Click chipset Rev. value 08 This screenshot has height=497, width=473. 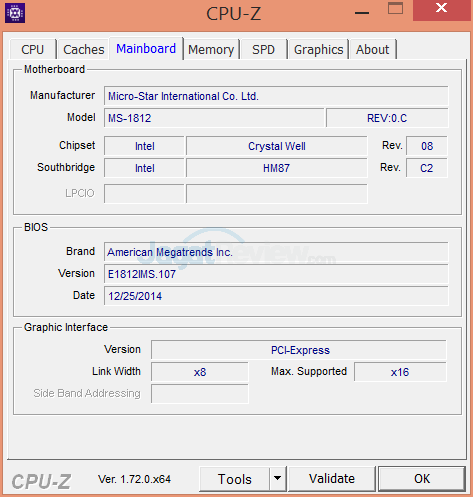427,146
